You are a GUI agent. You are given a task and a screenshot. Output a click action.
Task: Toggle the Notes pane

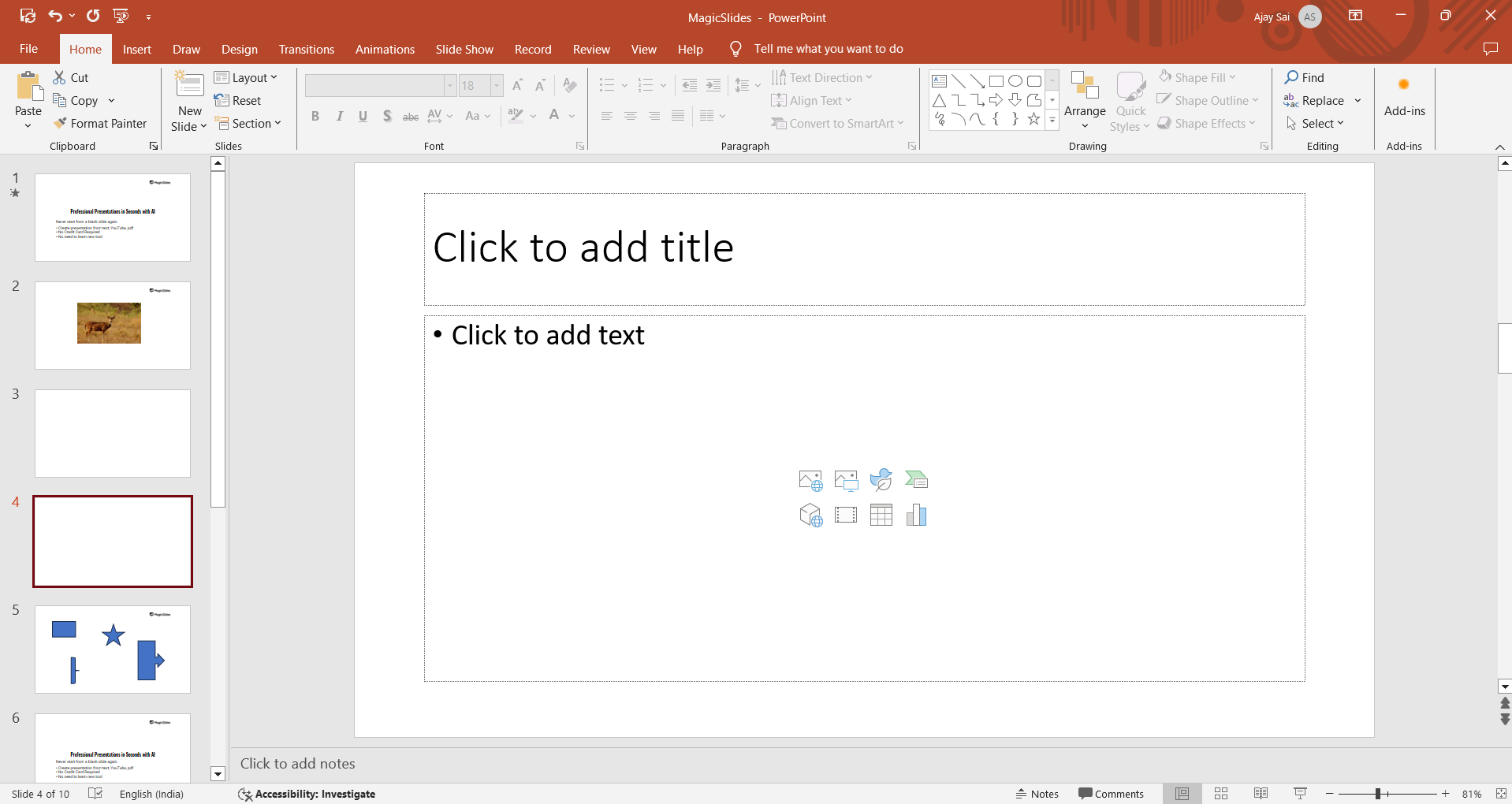(x=1037, y=794)
